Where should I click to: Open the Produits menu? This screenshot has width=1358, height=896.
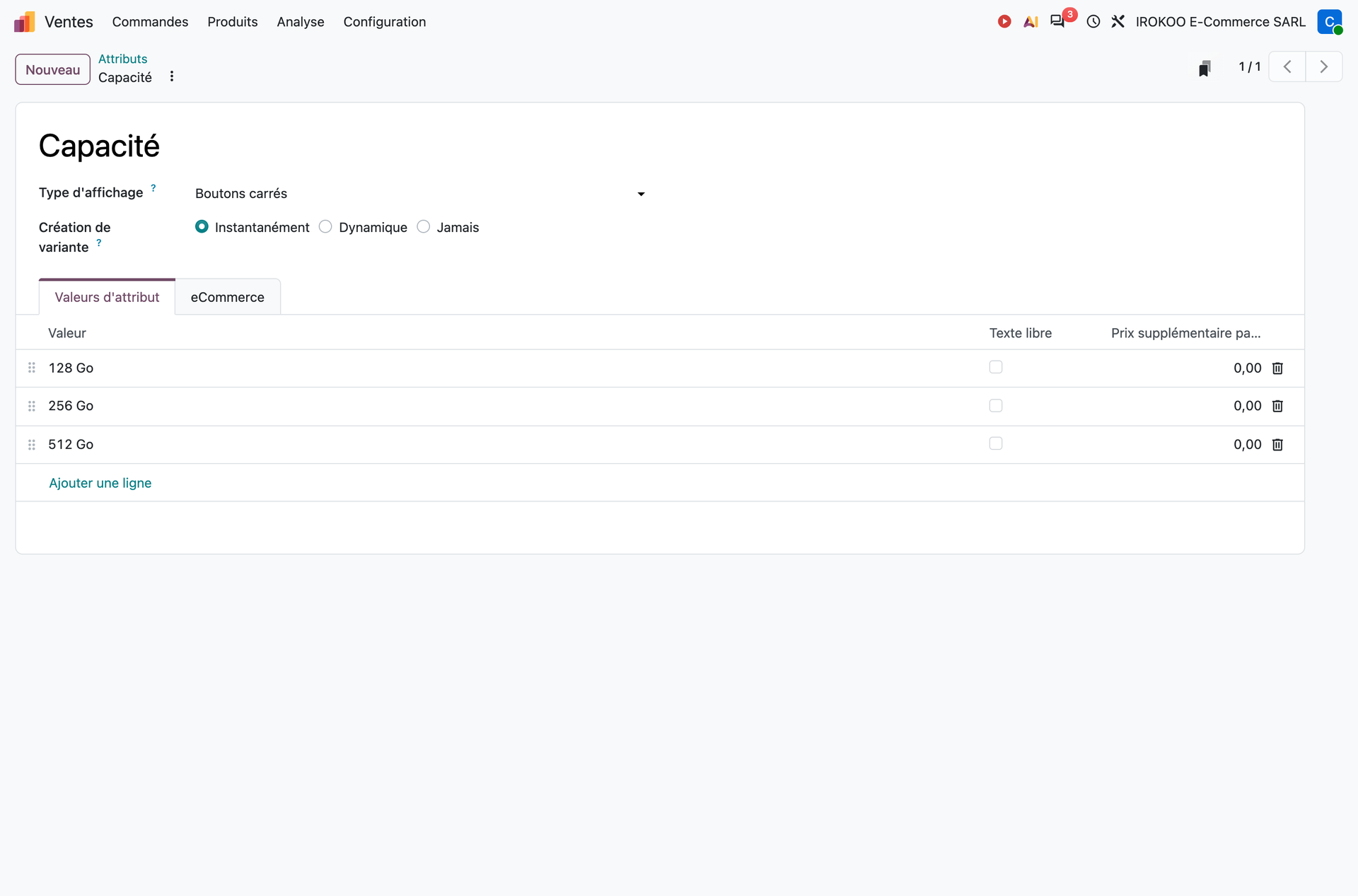[x=233, y=22]
